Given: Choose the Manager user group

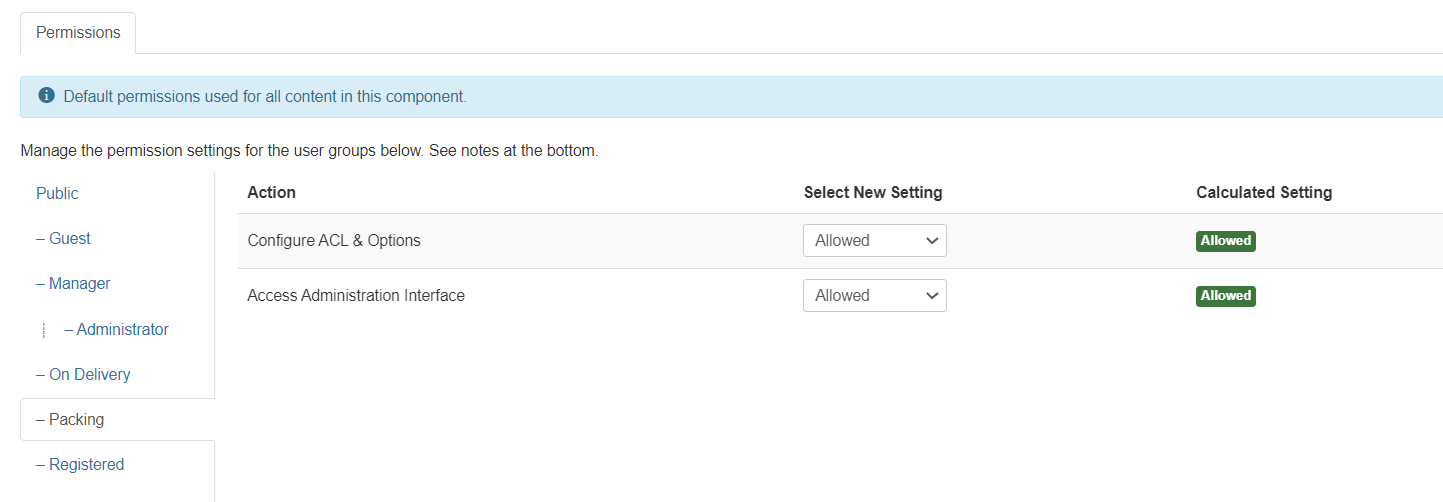Looking at the screenshot, I should [x=79, y=283].
